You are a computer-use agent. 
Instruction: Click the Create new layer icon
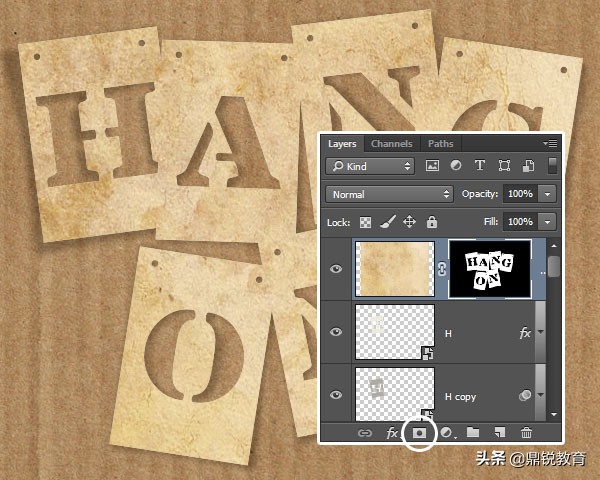click(x=501, y=433)
